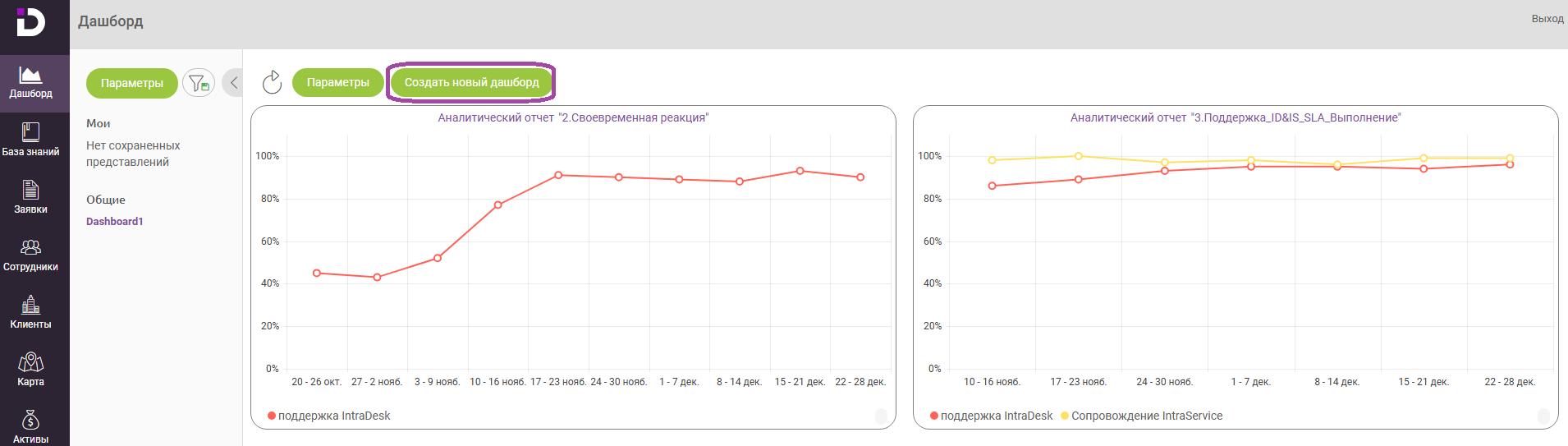1568x446 pixels.
Task: Click Создать новый дашборд button
Action: point(471,82)
